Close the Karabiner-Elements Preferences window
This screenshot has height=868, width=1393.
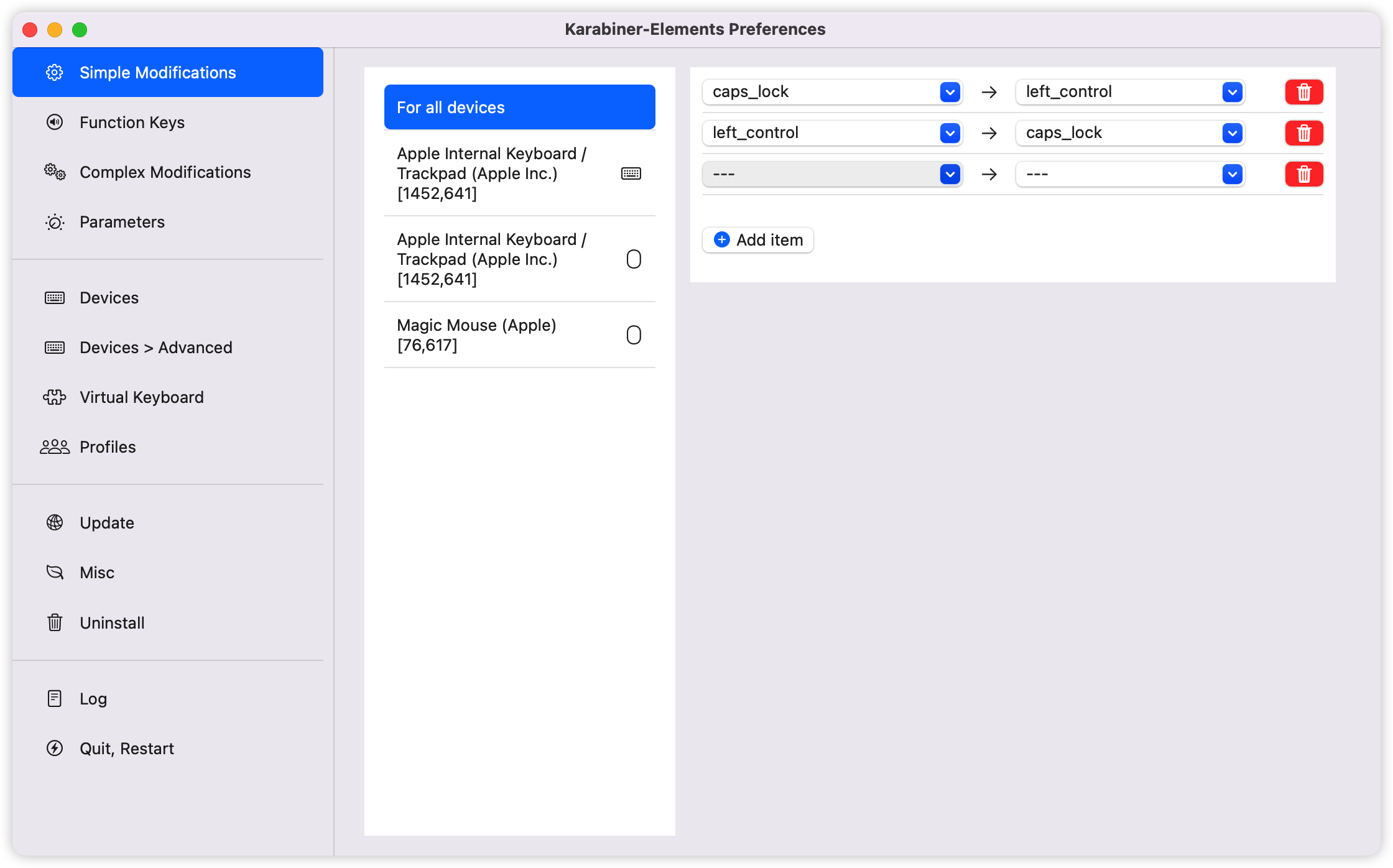pyautogui.click(x=30, y=29)
